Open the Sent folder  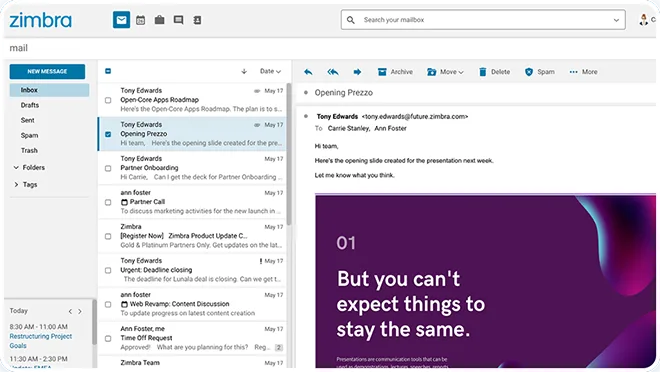click(x=27, y=120)
